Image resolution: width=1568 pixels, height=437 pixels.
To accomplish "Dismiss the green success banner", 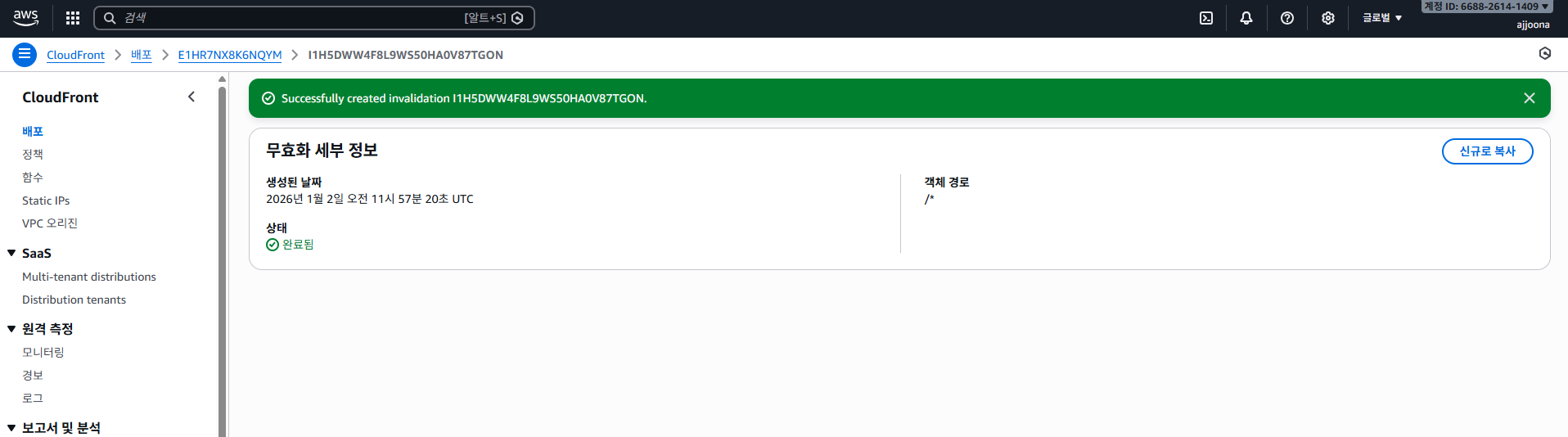I will click(1529, 98).
